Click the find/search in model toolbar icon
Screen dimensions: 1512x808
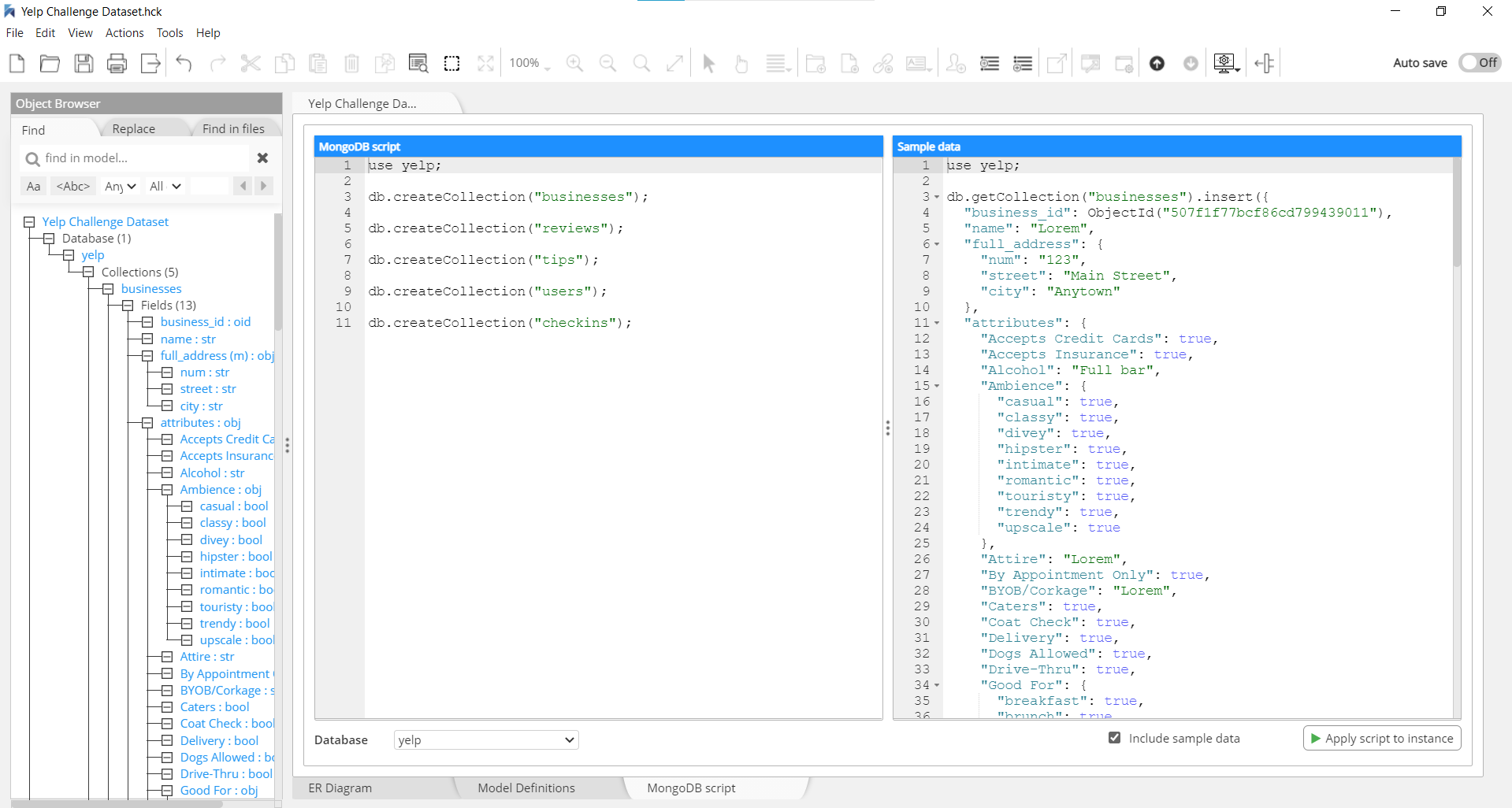[x=418, y=63]
